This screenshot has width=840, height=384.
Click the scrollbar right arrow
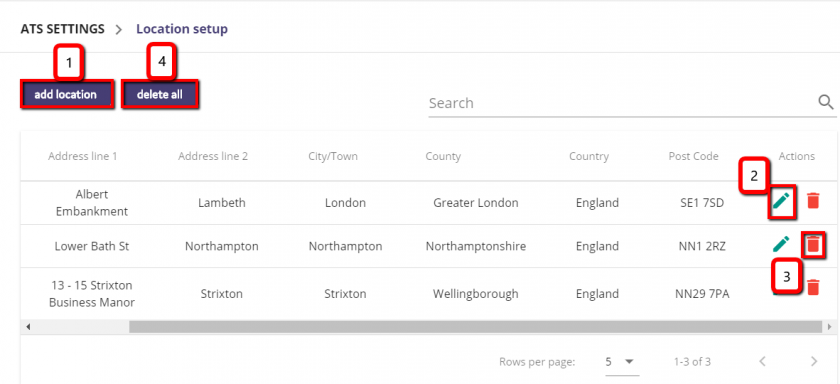830,326
